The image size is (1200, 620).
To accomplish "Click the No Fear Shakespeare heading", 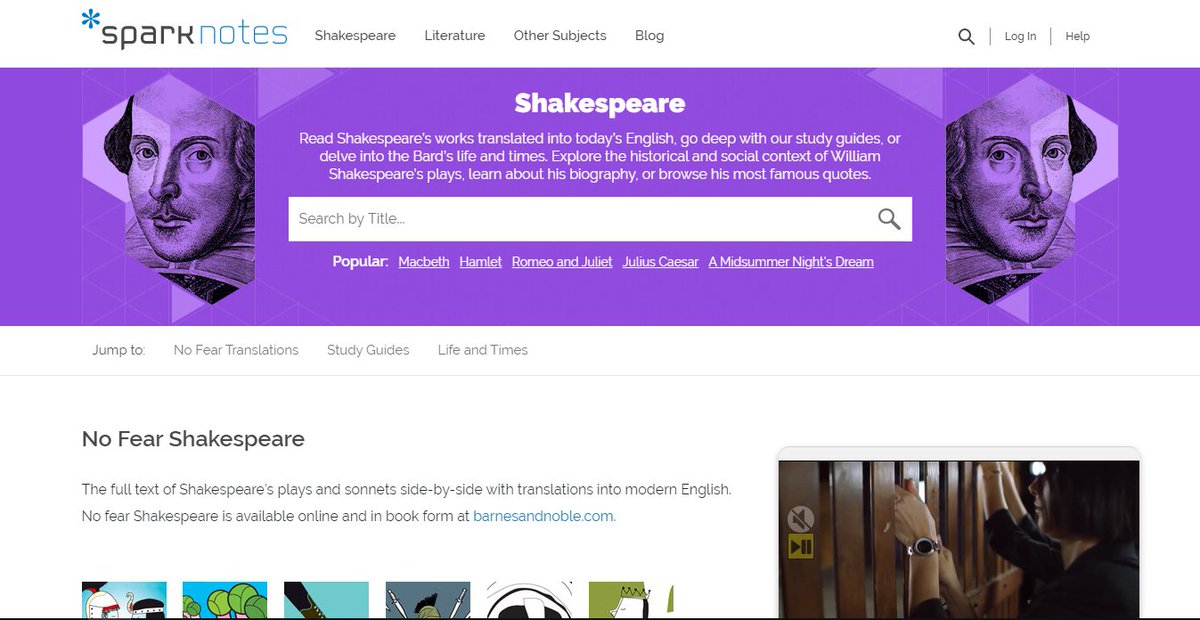I will 193,439.
